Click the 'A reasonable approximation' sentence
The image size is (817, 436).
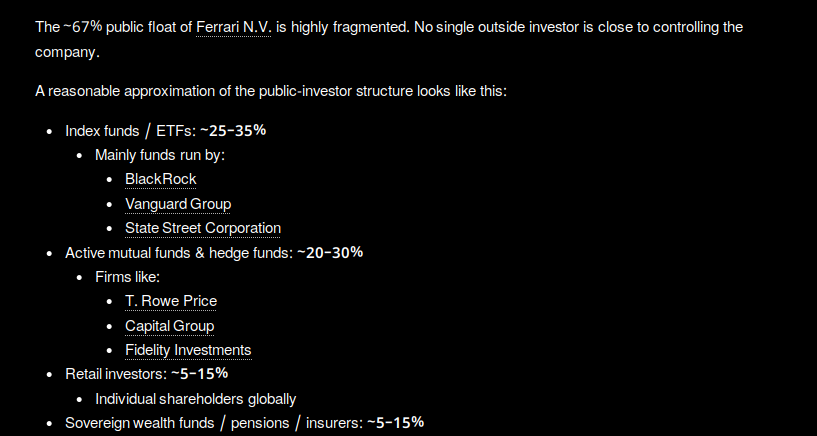[x=271, y=91]
